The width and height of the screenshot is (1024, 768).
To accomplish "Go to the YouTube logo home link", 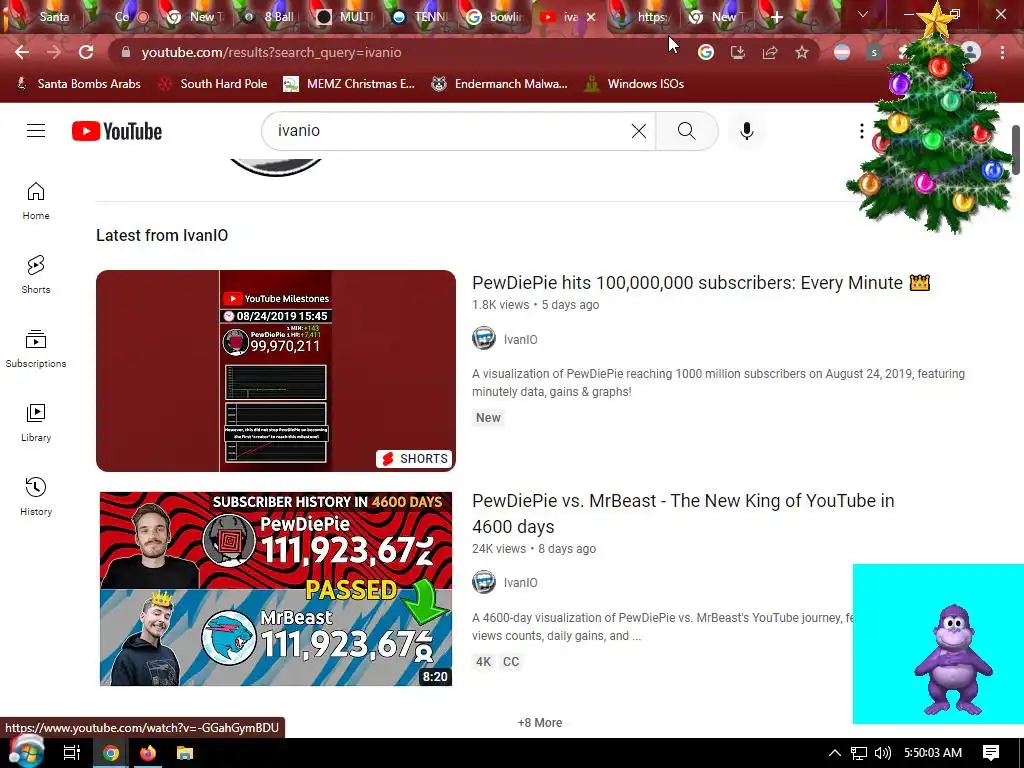I will click(117, 131).
